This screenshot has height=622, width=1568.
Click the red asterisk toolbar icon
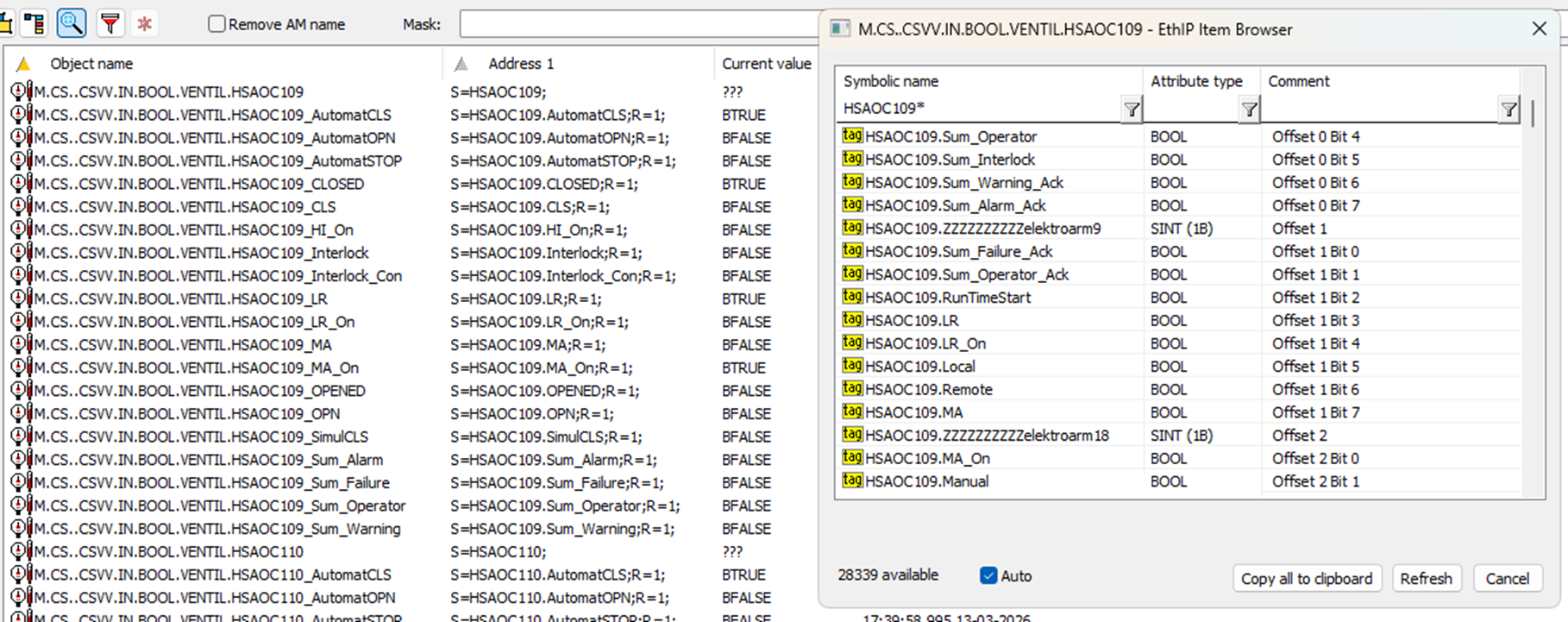(x=145, y=23)
